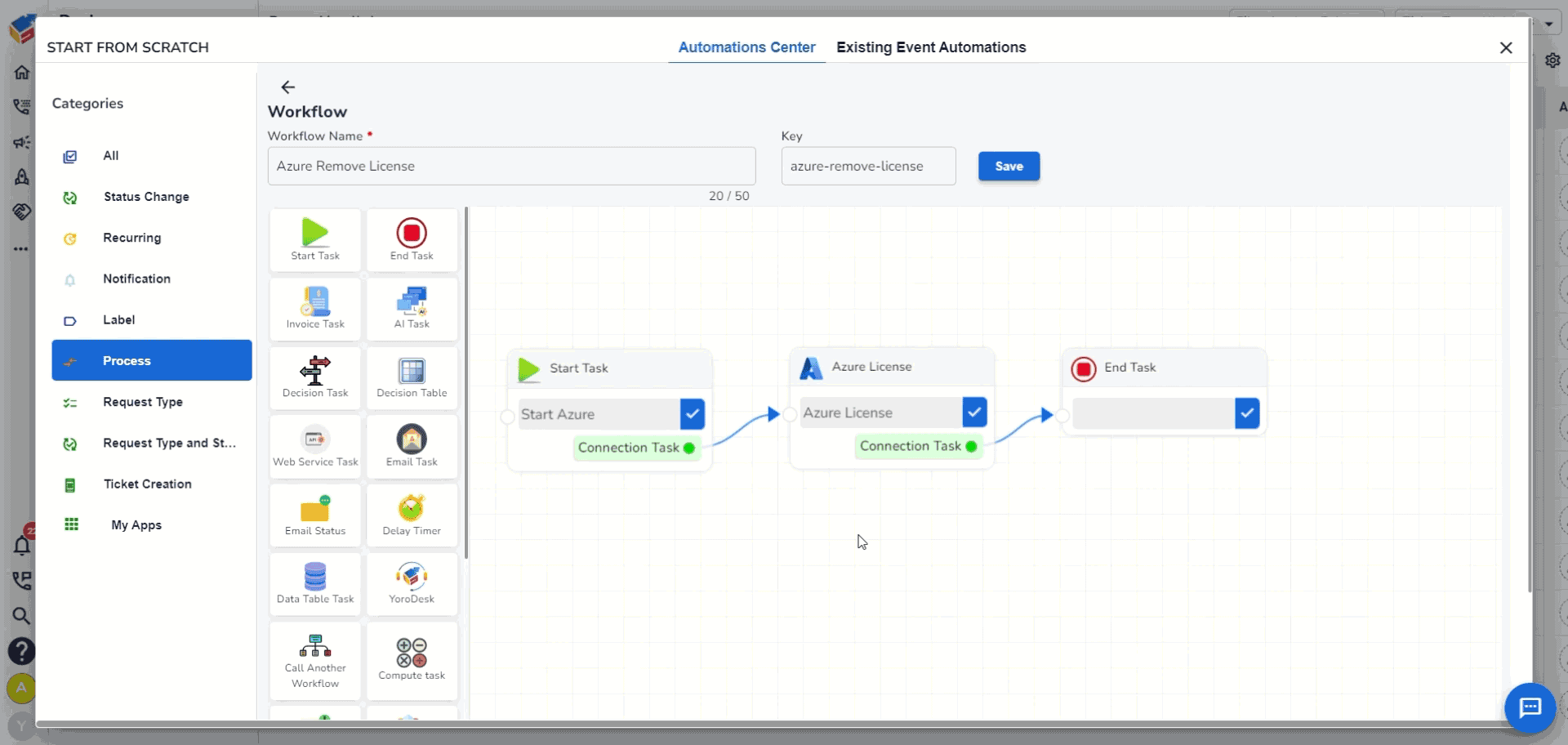The height and width of the screenshot is (745, 1568).
Task: Choose the Data Table Task item
Action: point(315,583)
